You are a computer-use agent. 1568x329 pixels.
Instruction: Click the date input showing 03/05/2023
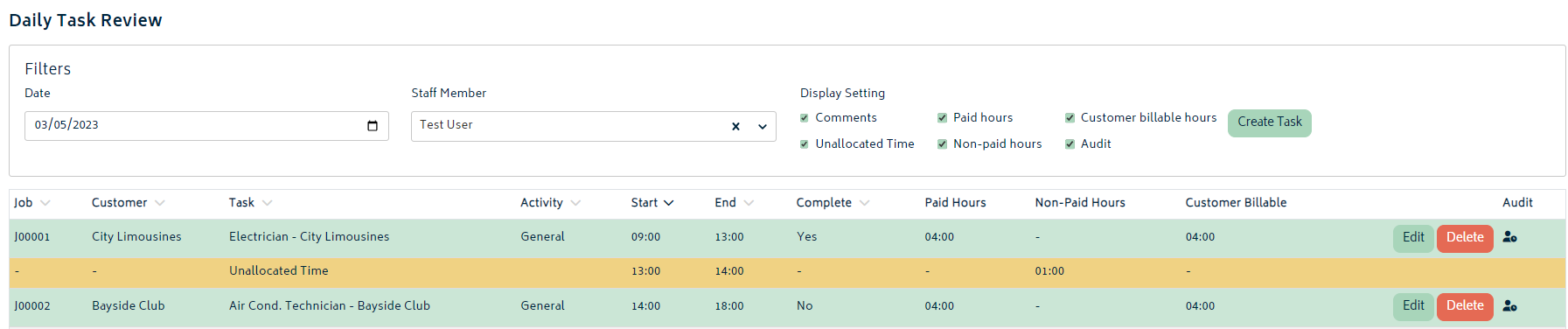click(x=206, y=126)
